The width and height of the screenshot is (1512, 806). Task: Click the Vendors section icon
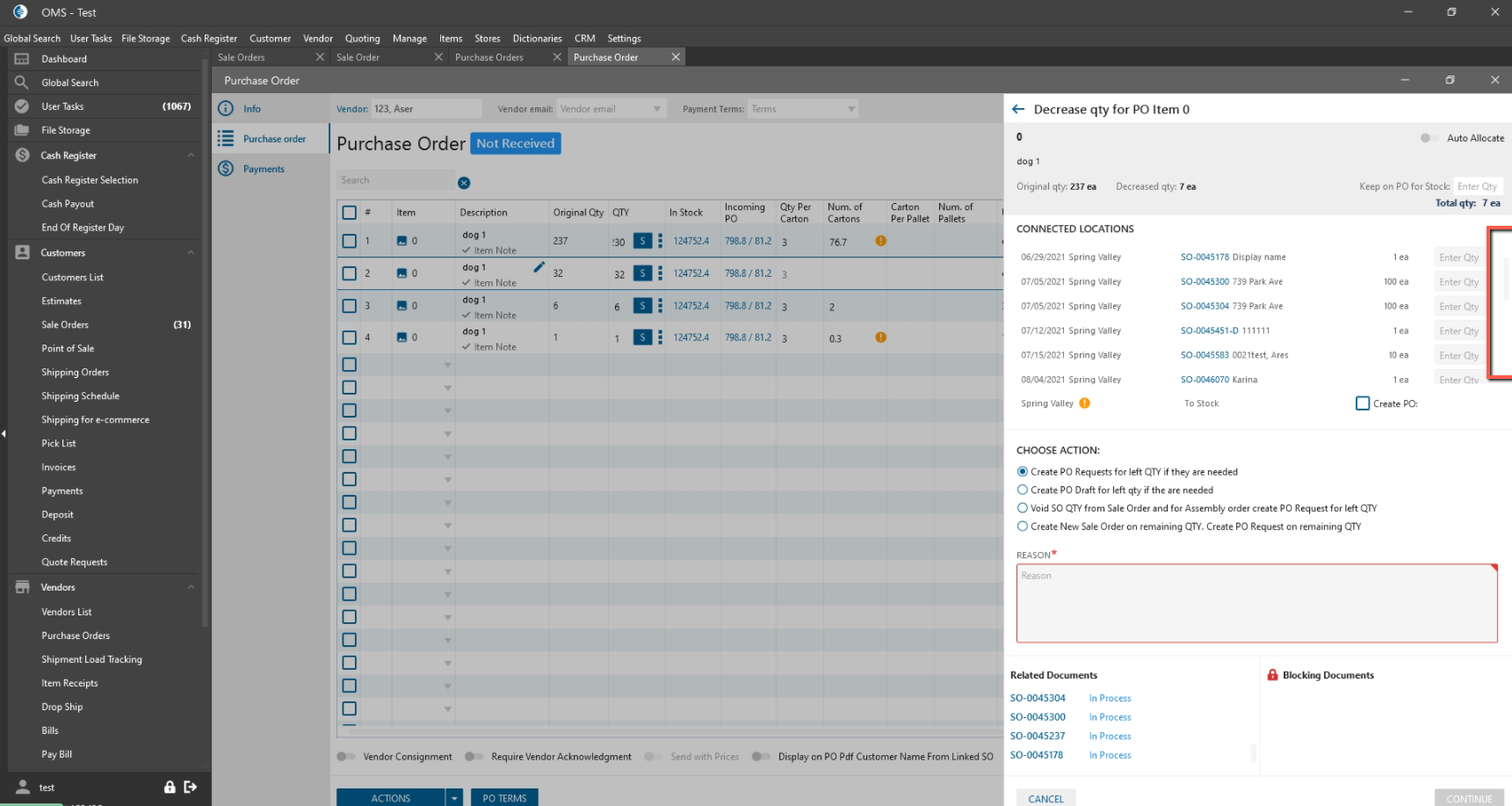(22, 587)
